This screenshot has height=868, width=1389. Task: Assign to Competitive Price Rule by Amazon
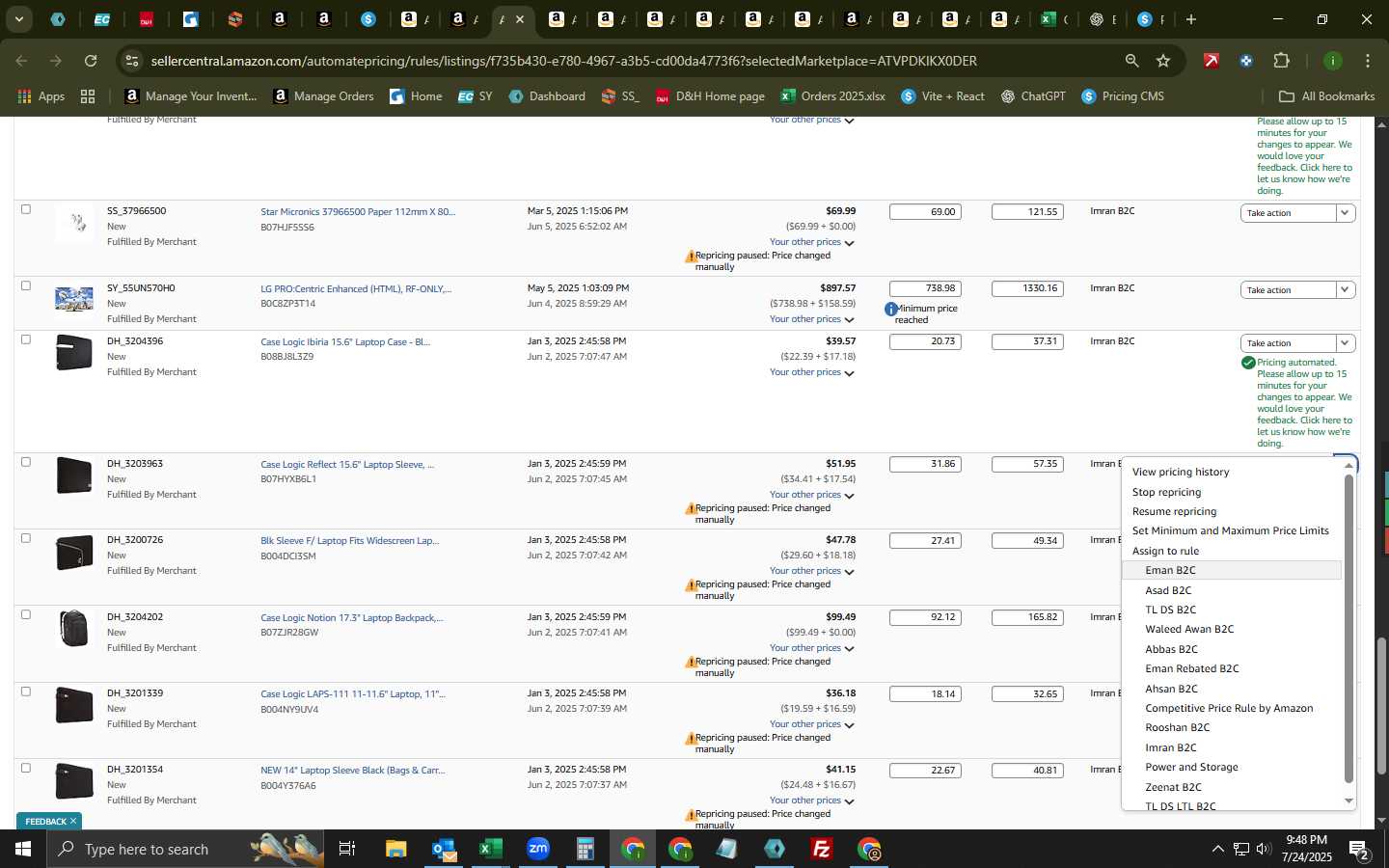(1229, 709)
